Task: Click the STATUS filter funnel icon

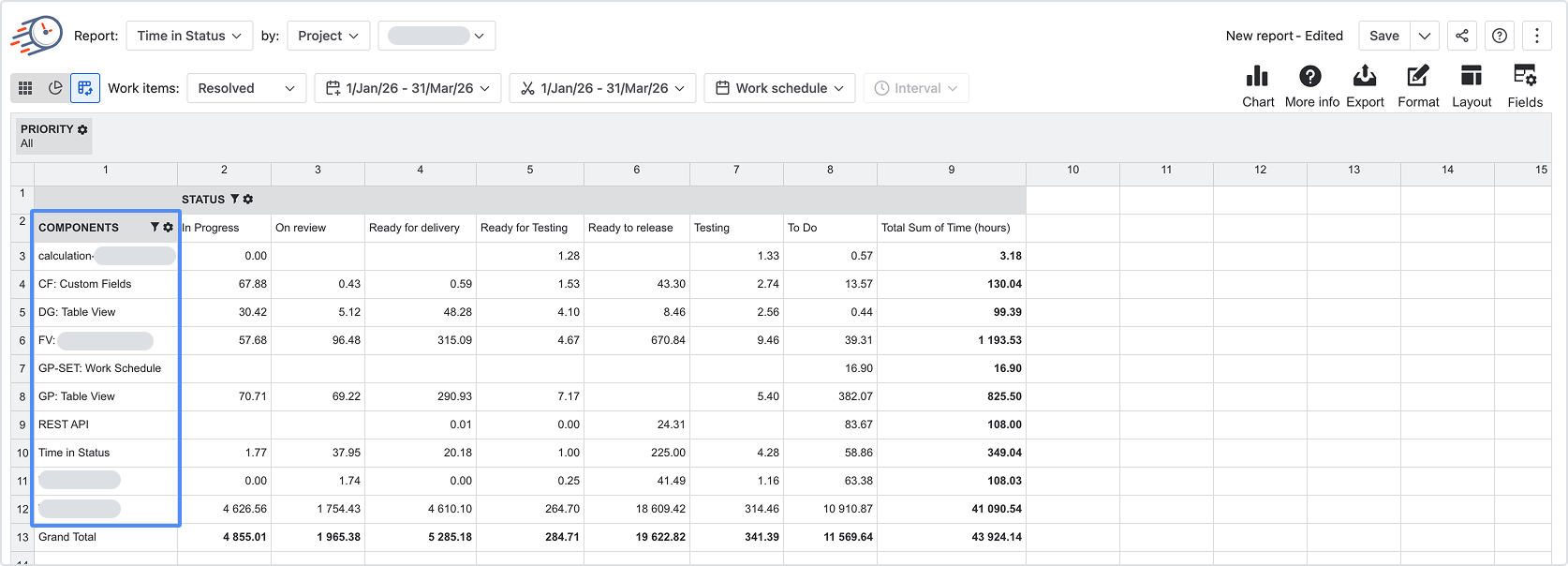Action: tap(235, 199)
